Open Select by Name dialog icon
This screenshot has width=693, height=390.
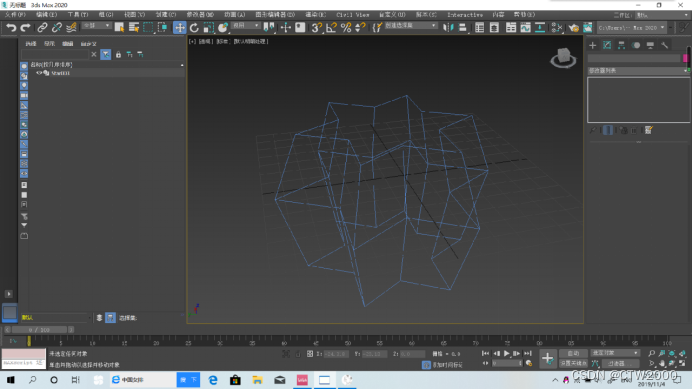(133, 28)
